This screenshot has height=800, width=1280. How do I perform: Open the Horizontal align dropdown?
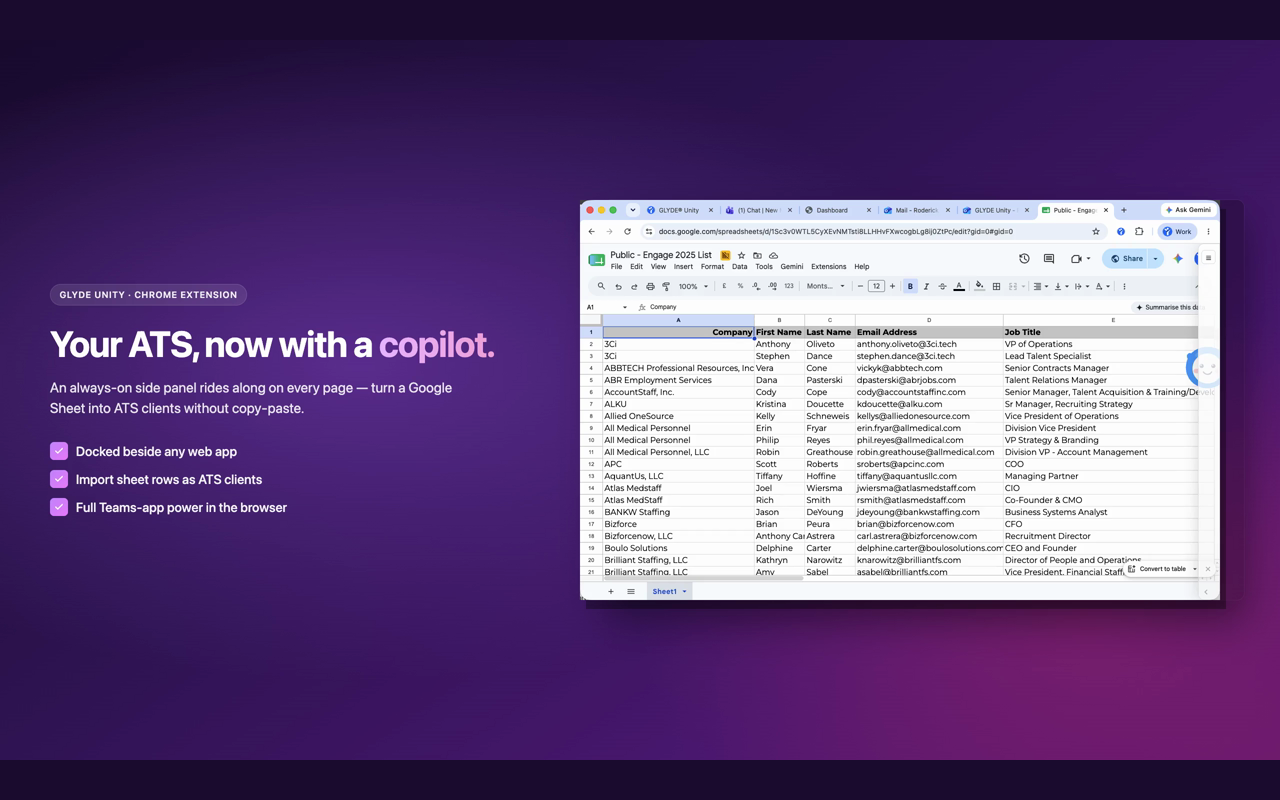tap(1040, 286)
